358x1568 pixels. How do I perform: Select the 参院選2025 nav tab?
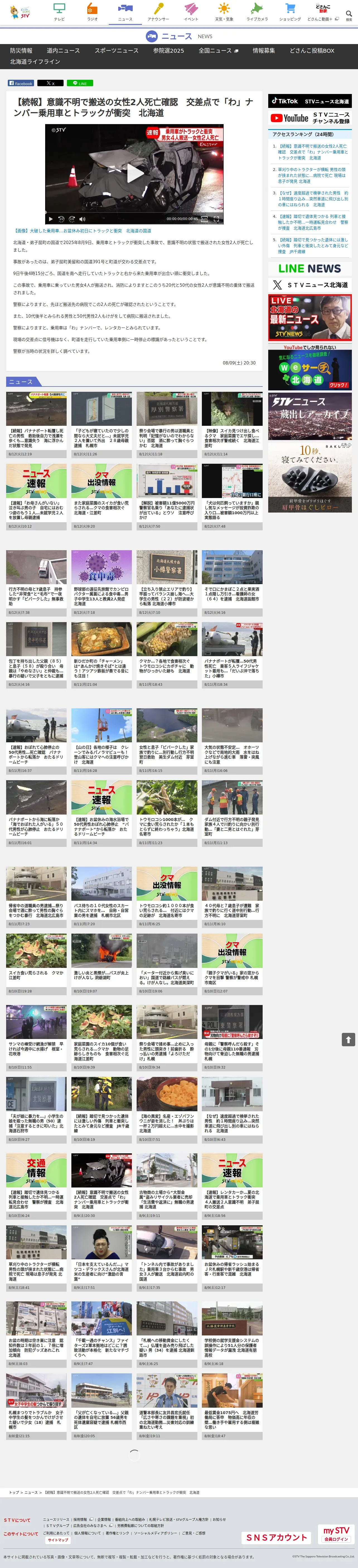coord(168,50)
